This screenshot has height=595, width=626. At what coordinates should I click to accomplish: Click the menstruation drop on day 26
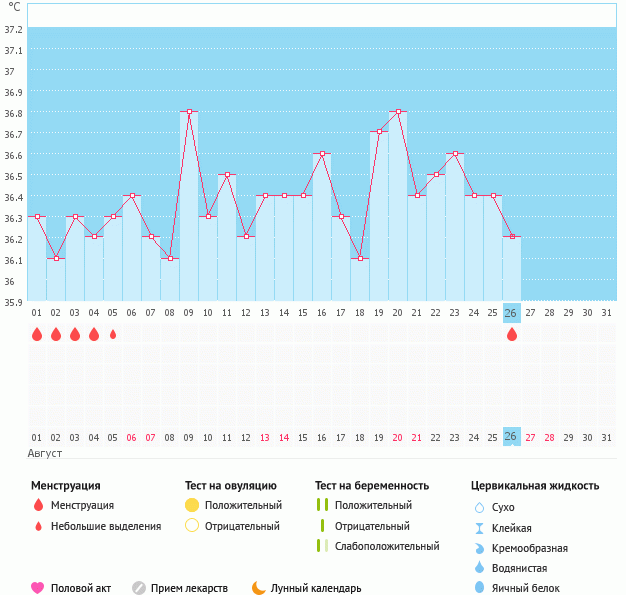[x=512, y=334]
